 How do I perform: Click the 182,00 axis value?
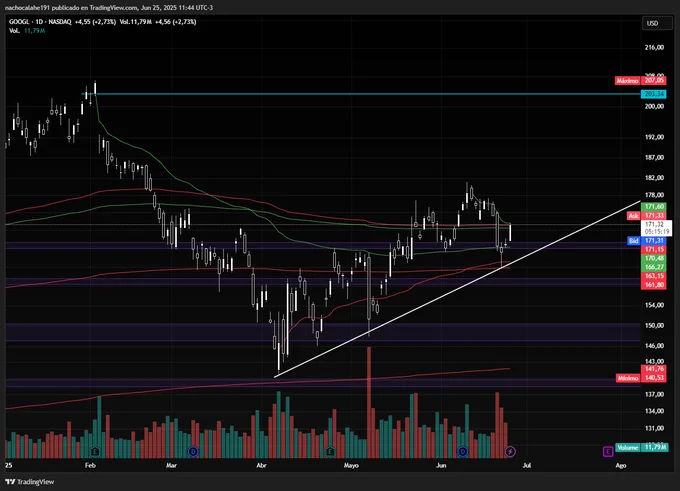[654, 178]
